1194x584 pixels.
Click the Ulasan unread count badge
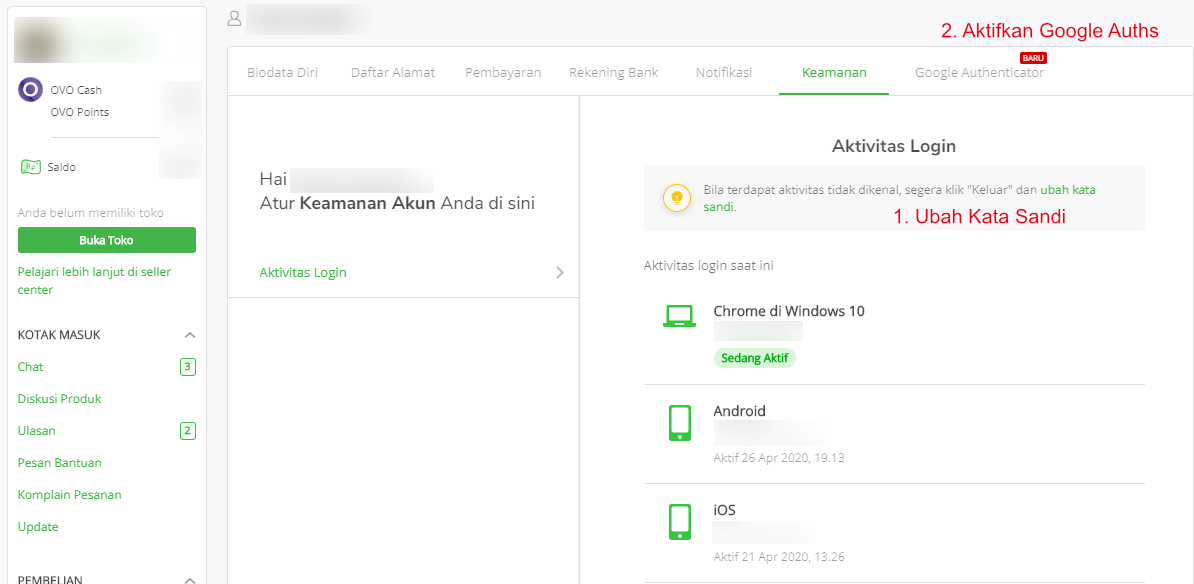click(187, 430)
